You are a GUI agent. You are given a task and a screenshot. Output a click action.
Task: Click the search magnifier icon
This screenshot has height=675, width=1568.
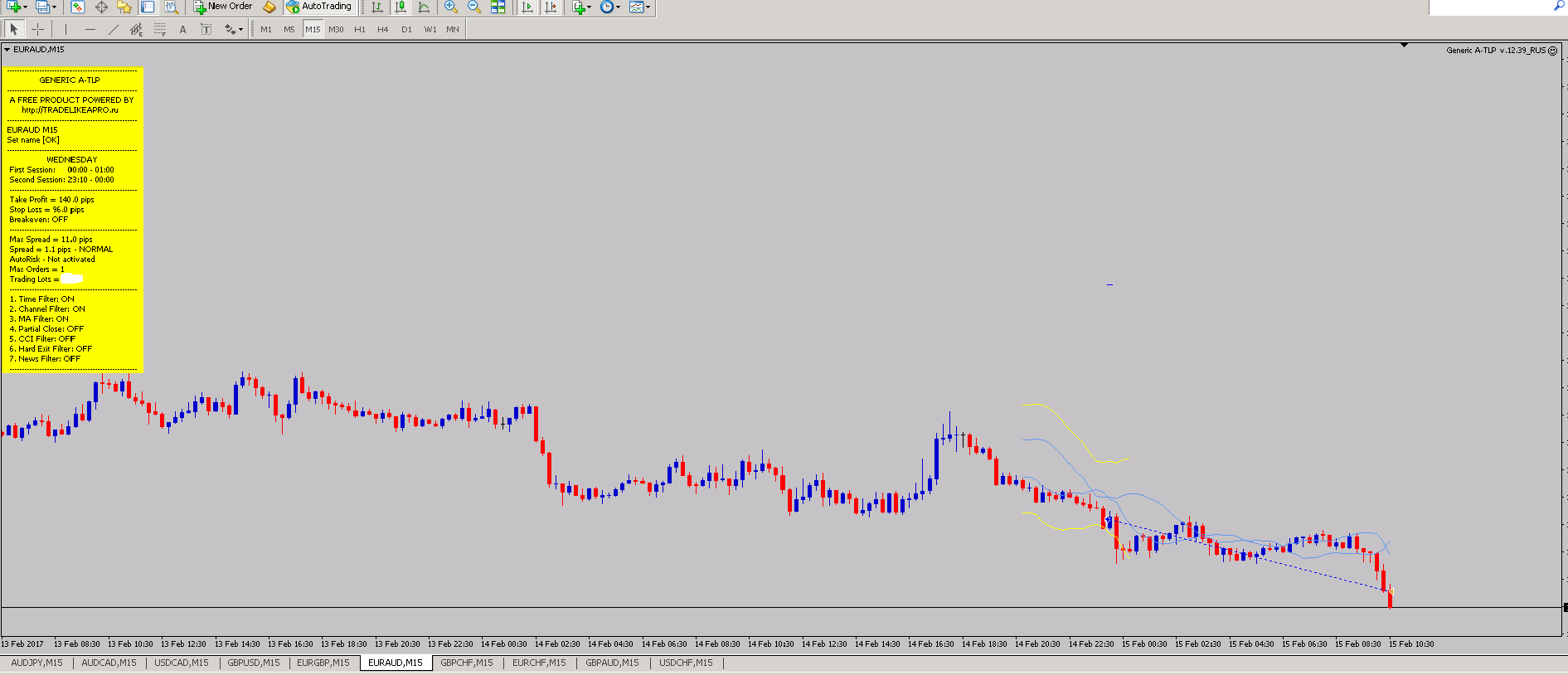tap(1559, 7)
